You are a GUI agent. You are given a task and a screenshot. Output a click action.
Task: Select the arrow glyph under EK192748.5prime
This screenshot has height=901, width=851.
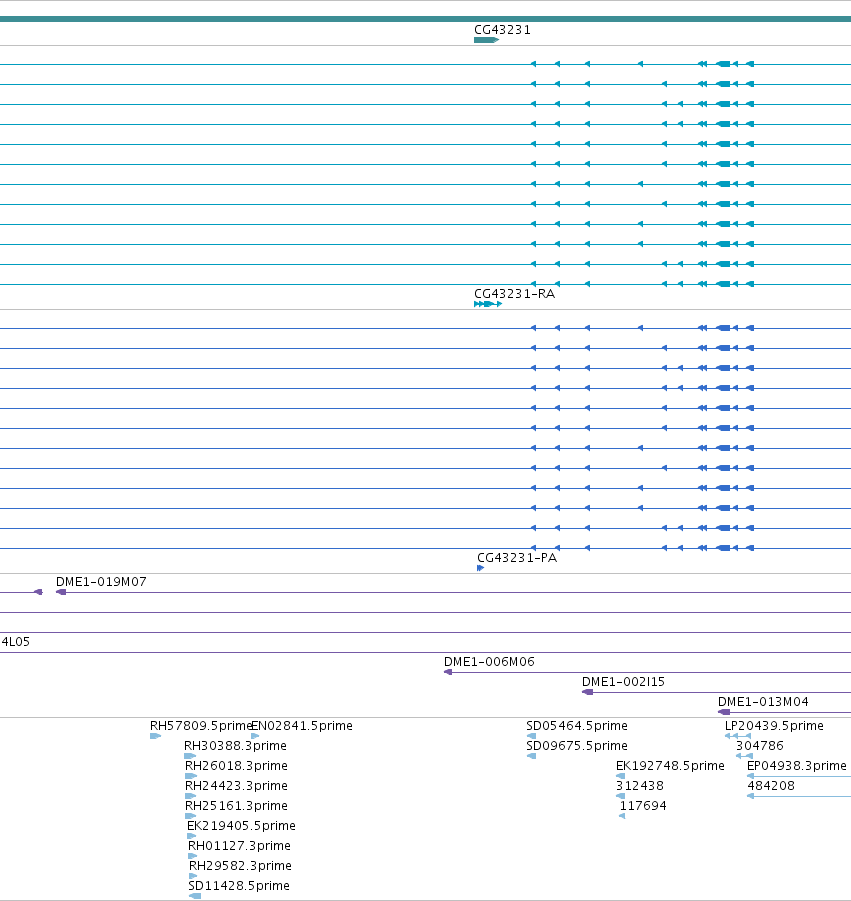coord(620,776)
